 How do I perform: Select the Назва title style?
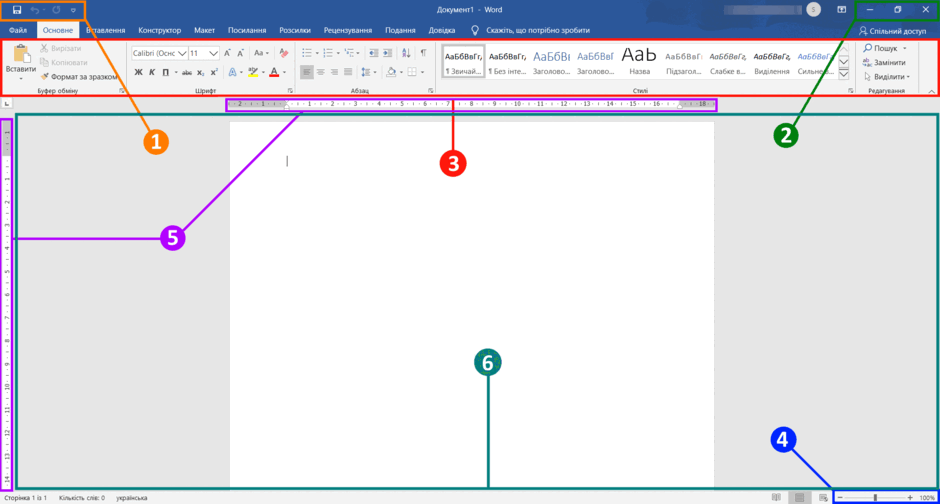pos(639,62)
